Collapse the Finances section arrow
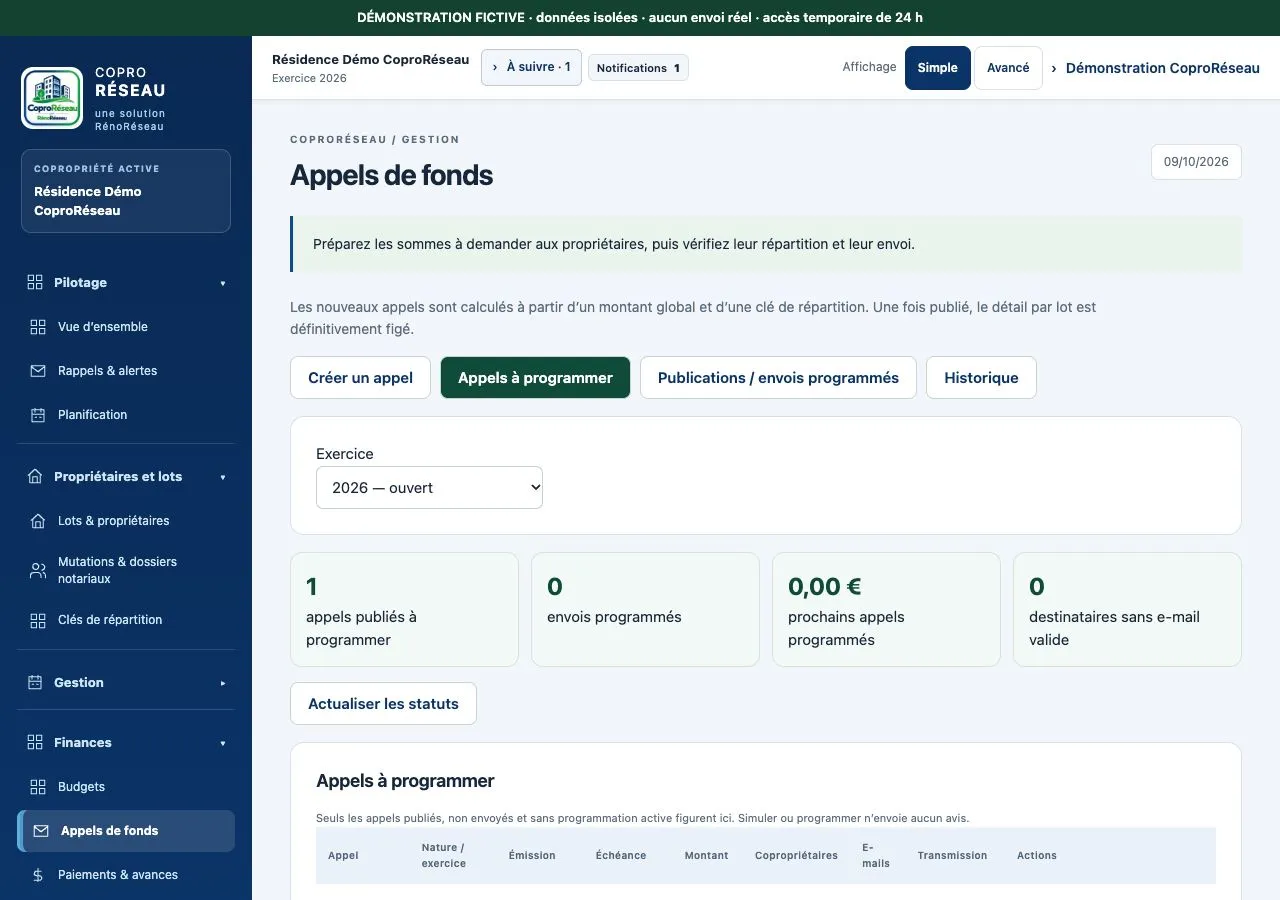The width and height of the screenshot is (1280, 900). click(223, 743)
